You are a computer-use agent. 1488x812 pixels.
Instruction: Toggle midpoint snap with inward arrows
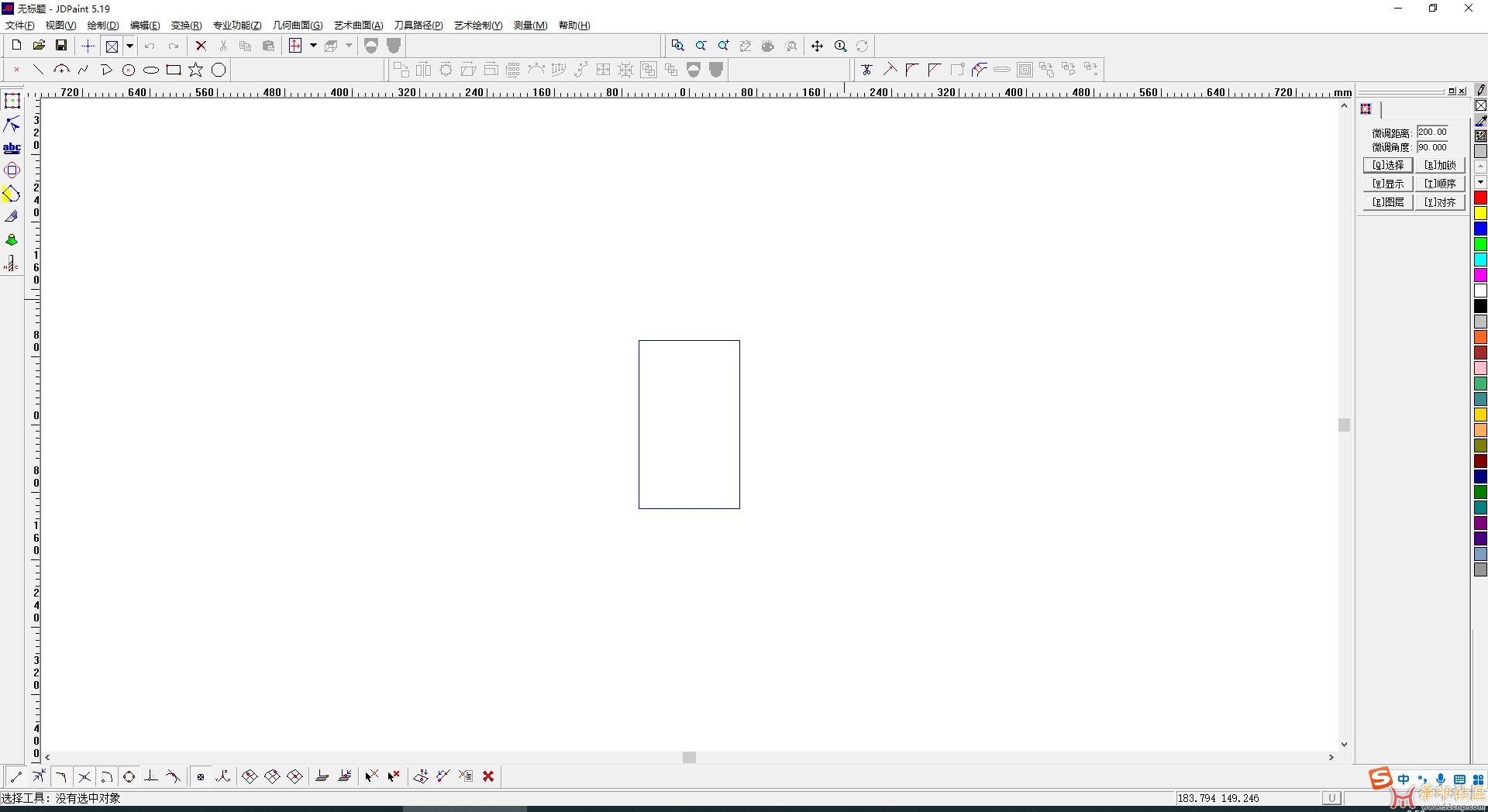(39, 776)
